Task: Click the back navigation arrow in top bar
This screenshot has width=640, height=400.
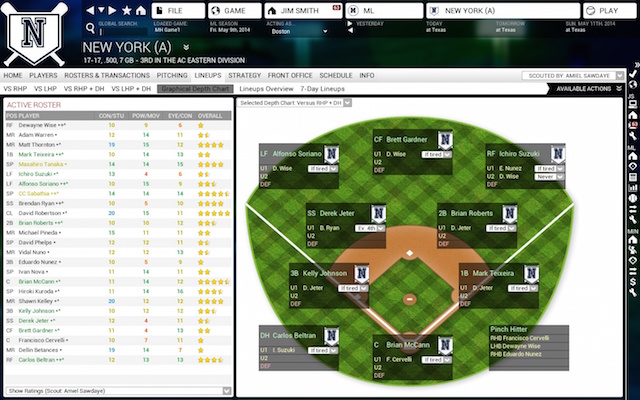Action: [x=89, y=10]
